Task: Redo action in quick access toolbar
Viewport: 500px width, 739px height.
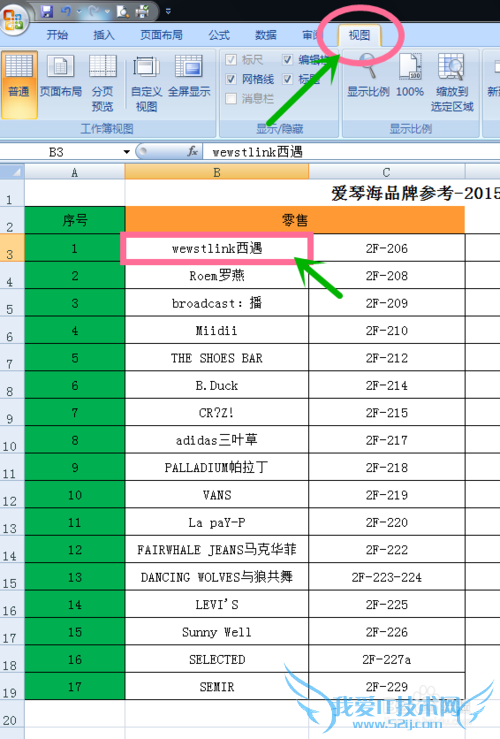Action: 94,11
